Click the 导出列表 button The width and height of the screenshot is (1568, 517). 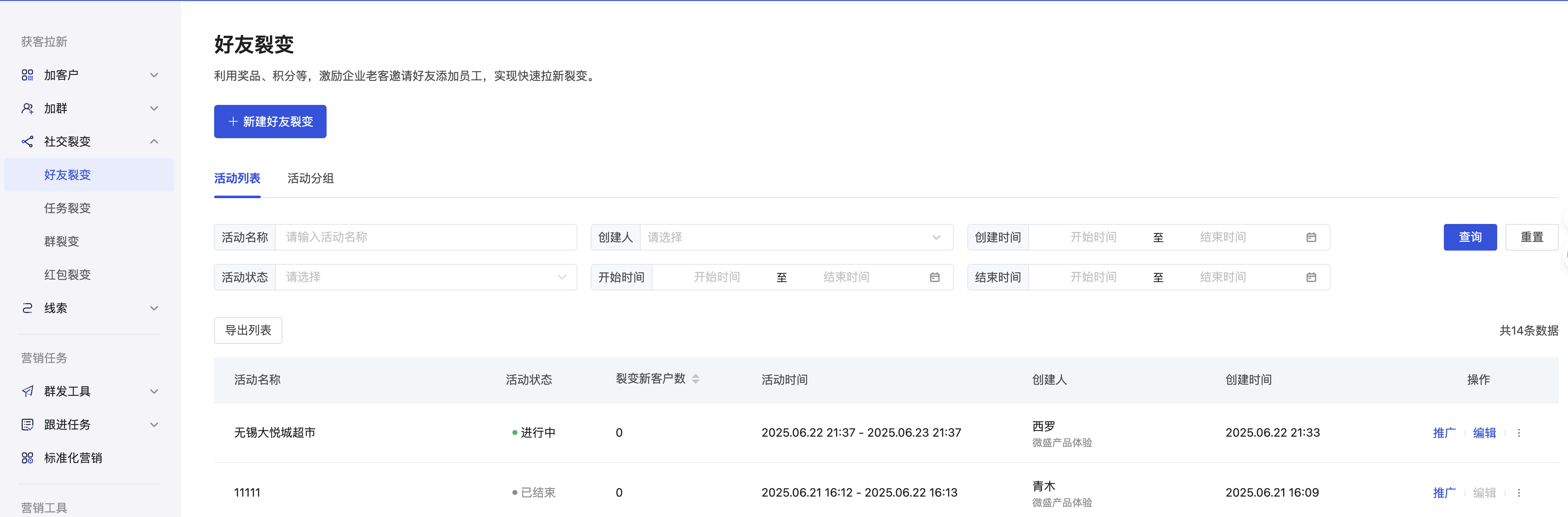click(x=248, y=330)
